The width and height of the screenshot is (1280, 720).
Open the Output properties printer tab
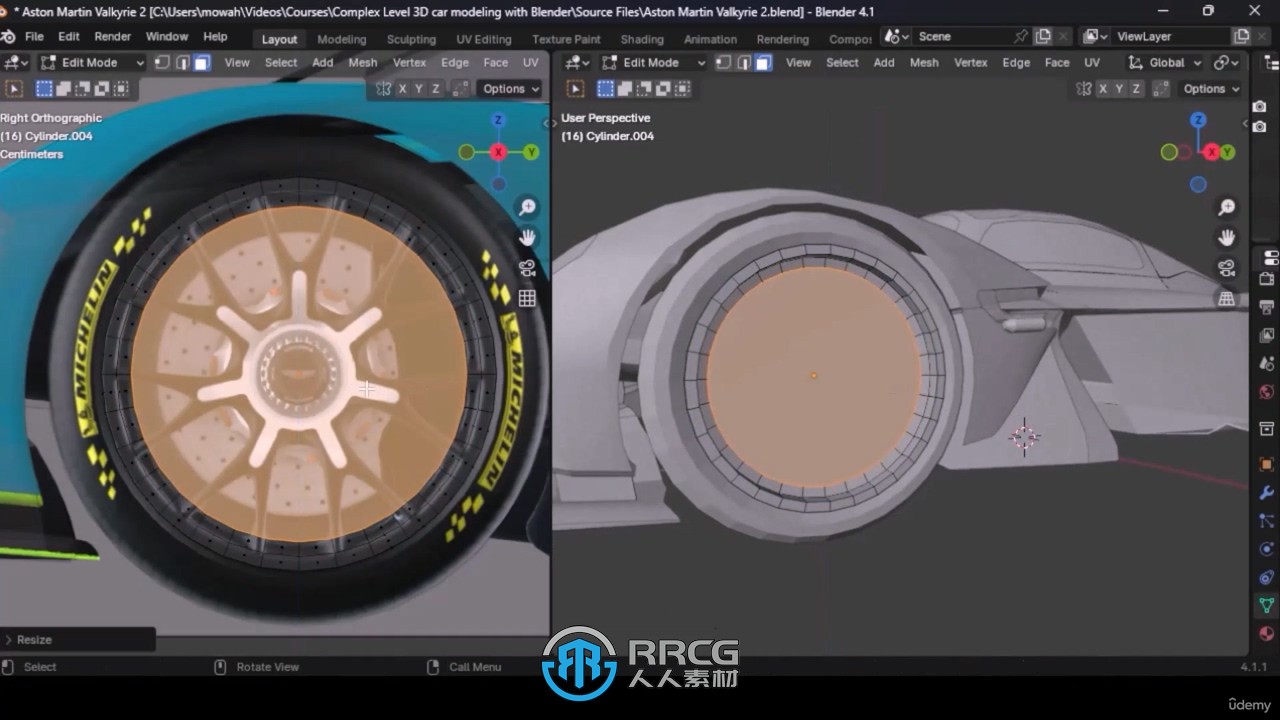point(1266,306)
